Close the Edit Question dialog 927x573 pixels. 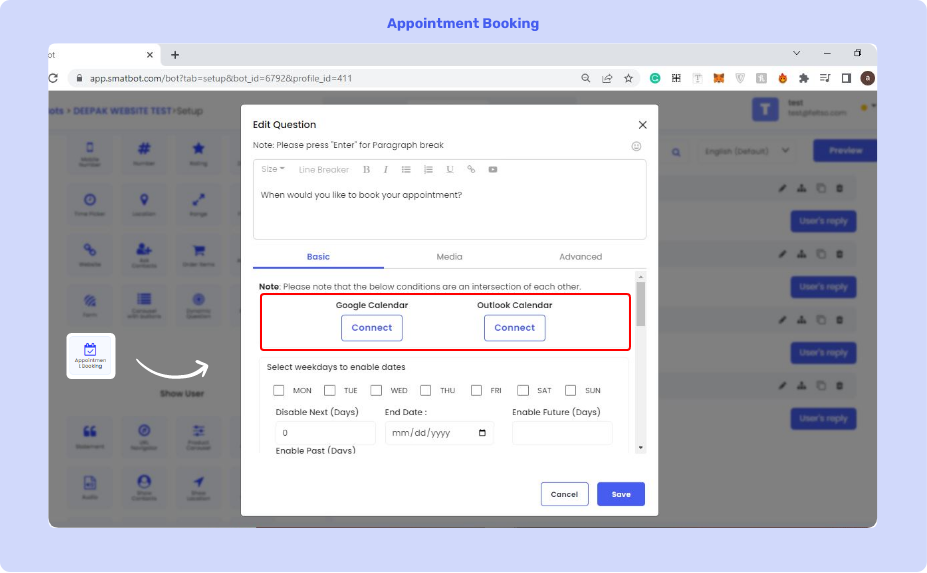[643, 125]
